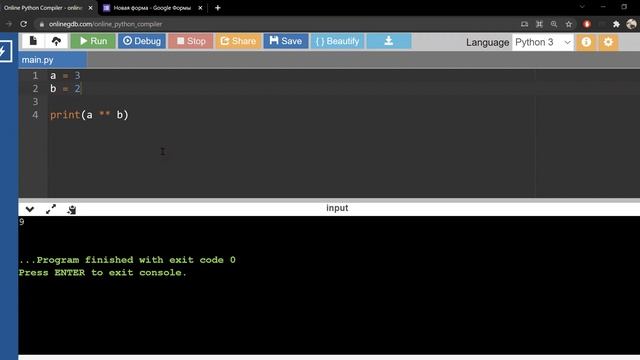Open the browser zoom icon
This screenshot has width=640, height=360.
554,24
